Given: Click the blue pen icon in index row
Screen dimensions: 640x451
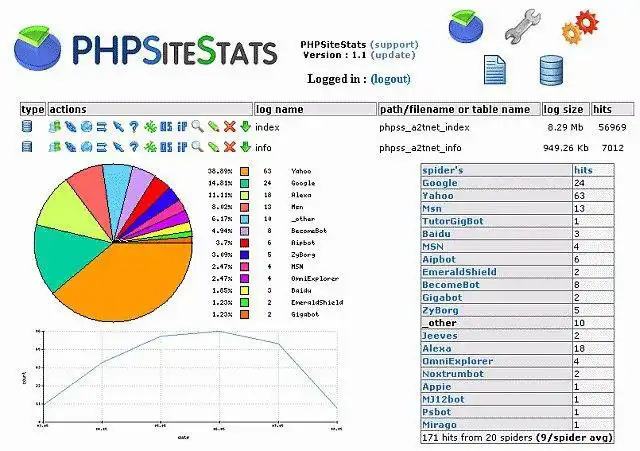Looking at the screenshot, I should pyautogui.click(x=71, y=127).
